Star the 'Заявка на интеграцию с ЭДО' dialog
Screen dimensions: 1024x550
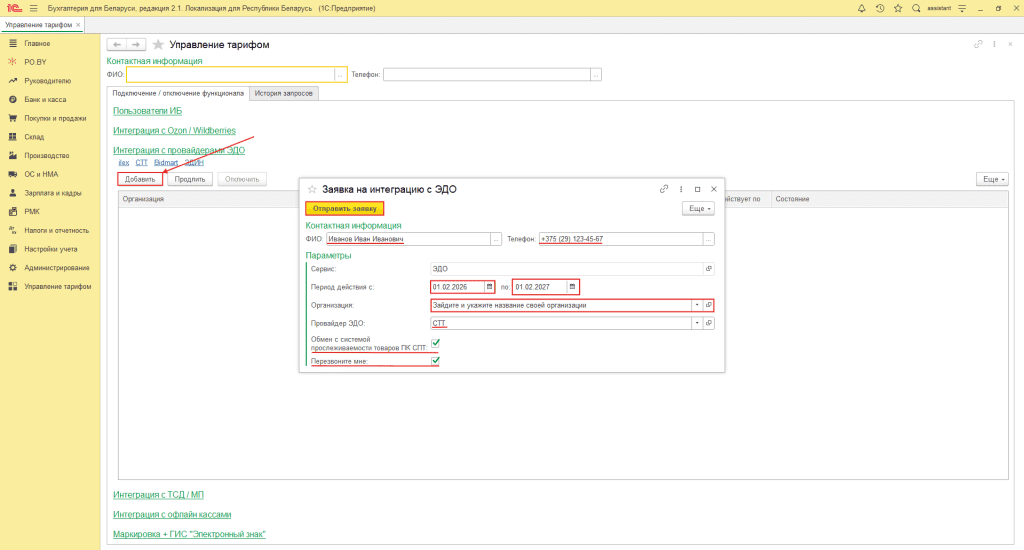[x=312, y=189]
